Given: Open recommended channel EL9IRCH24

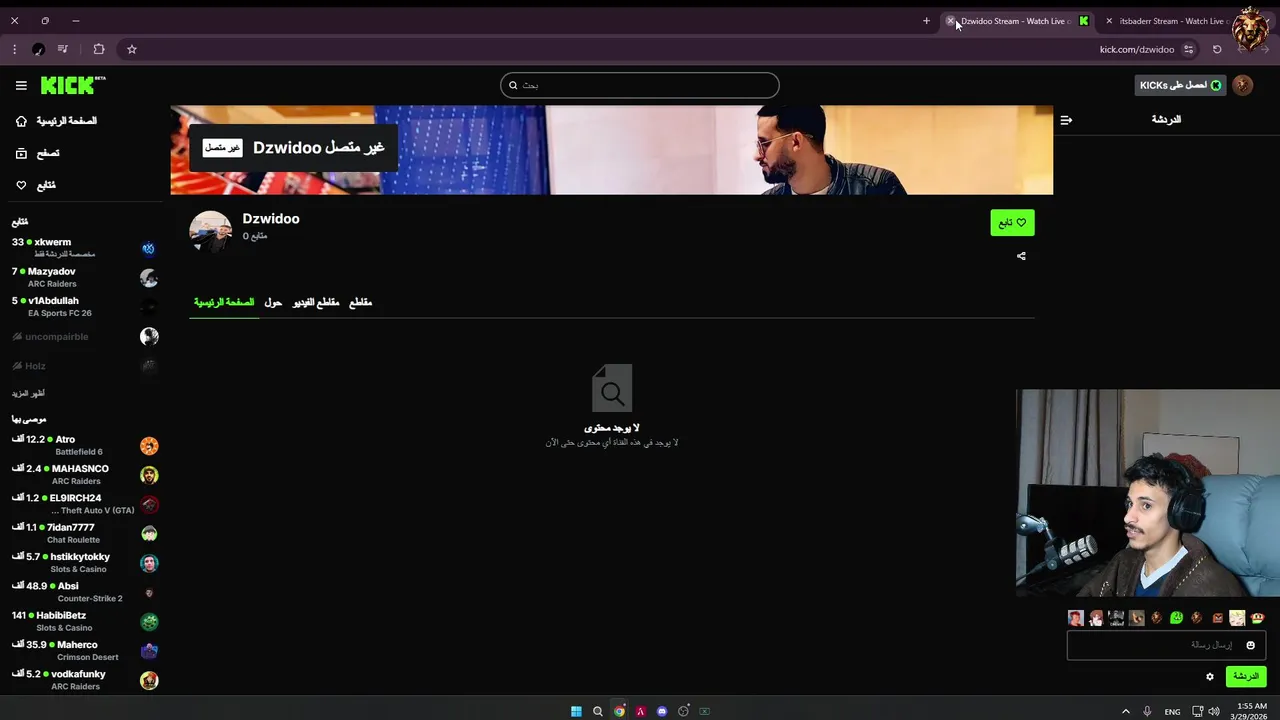Looking at the screenshot, I should pos(84,504).
